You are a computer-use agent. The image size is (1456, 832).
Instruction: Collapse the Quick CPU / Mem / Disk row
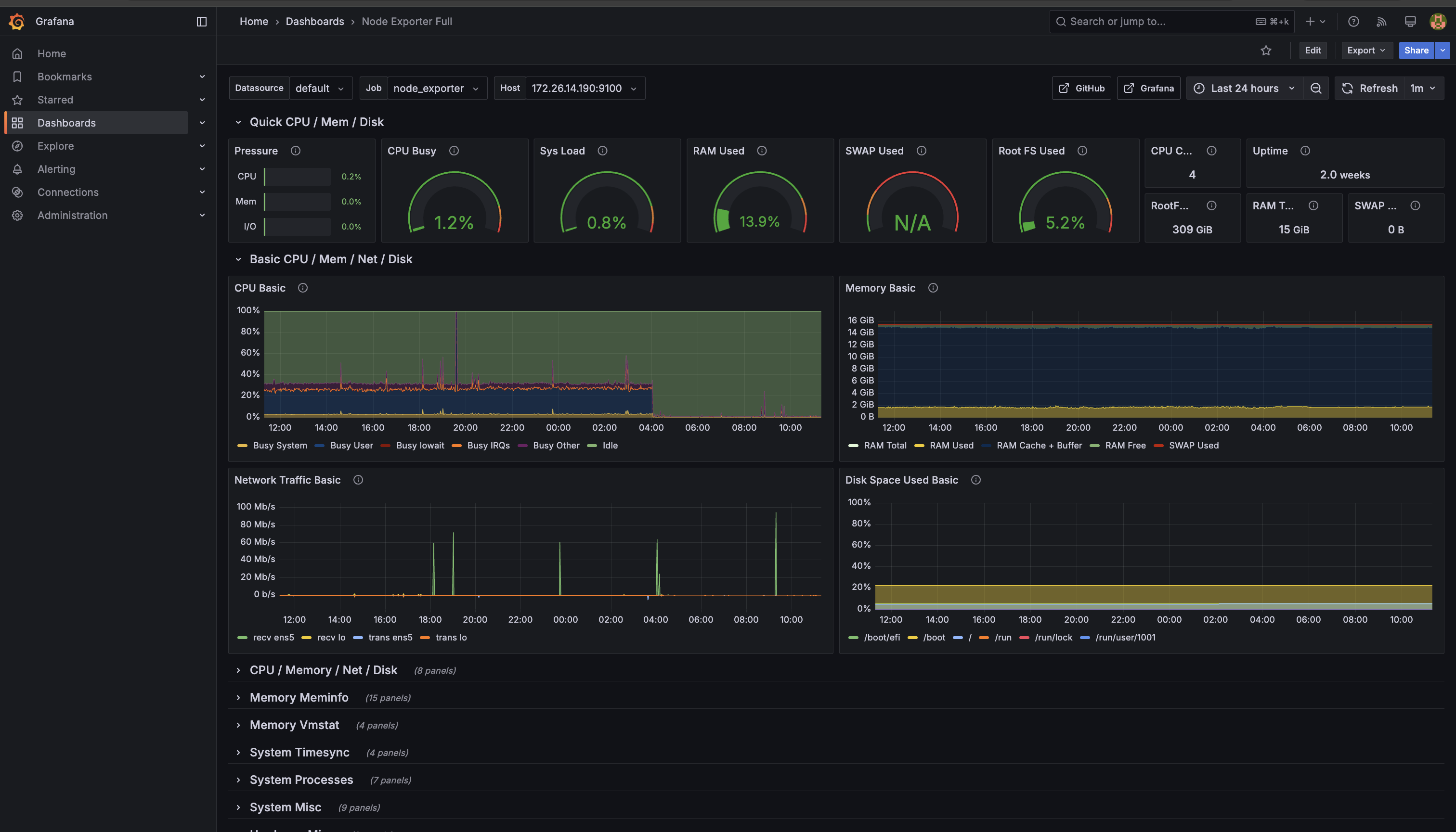click(316, 122)
